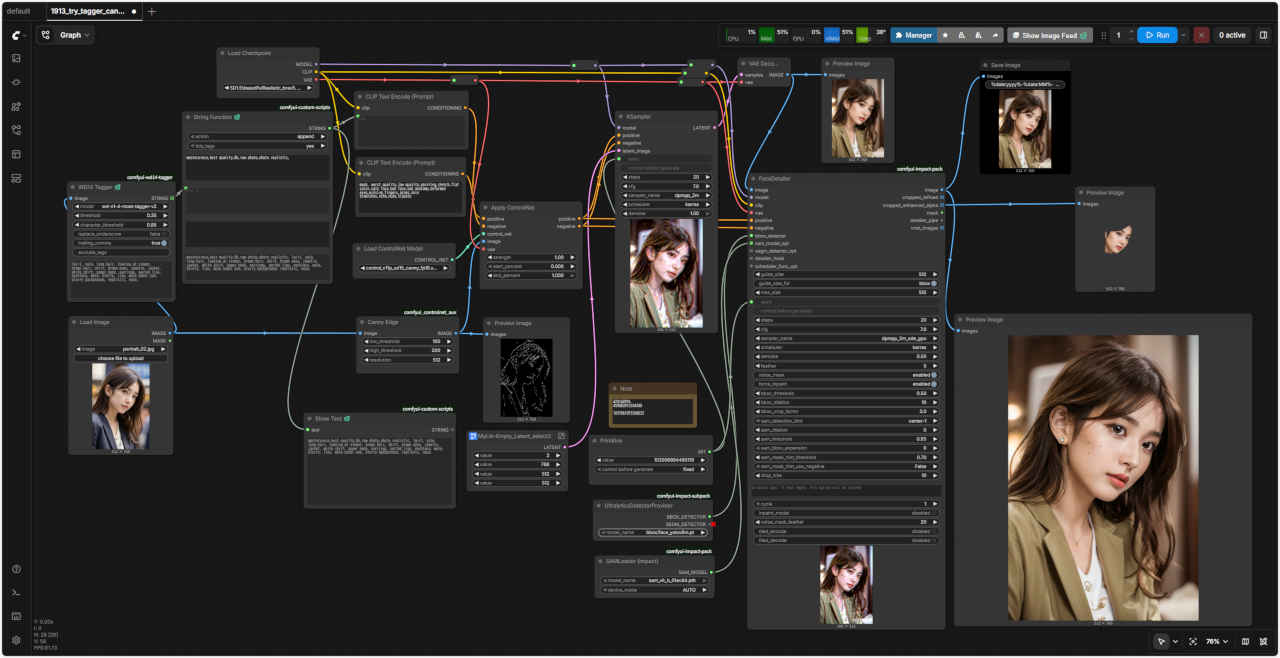Add a new workflow tab with plus
1280x658 pixels.
pyautogui.click(x=152, y=11)
